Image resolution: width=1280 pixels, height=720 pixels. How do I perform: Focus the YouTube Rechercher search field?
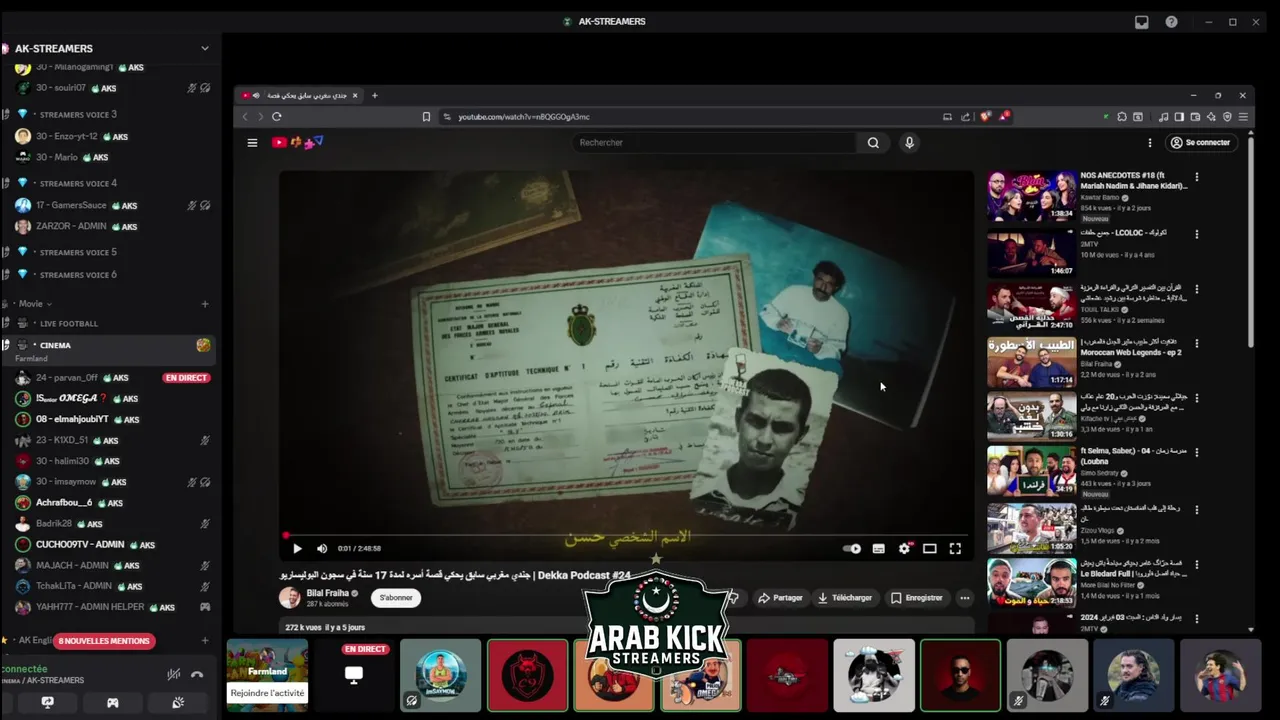click(x=715, y=143)
